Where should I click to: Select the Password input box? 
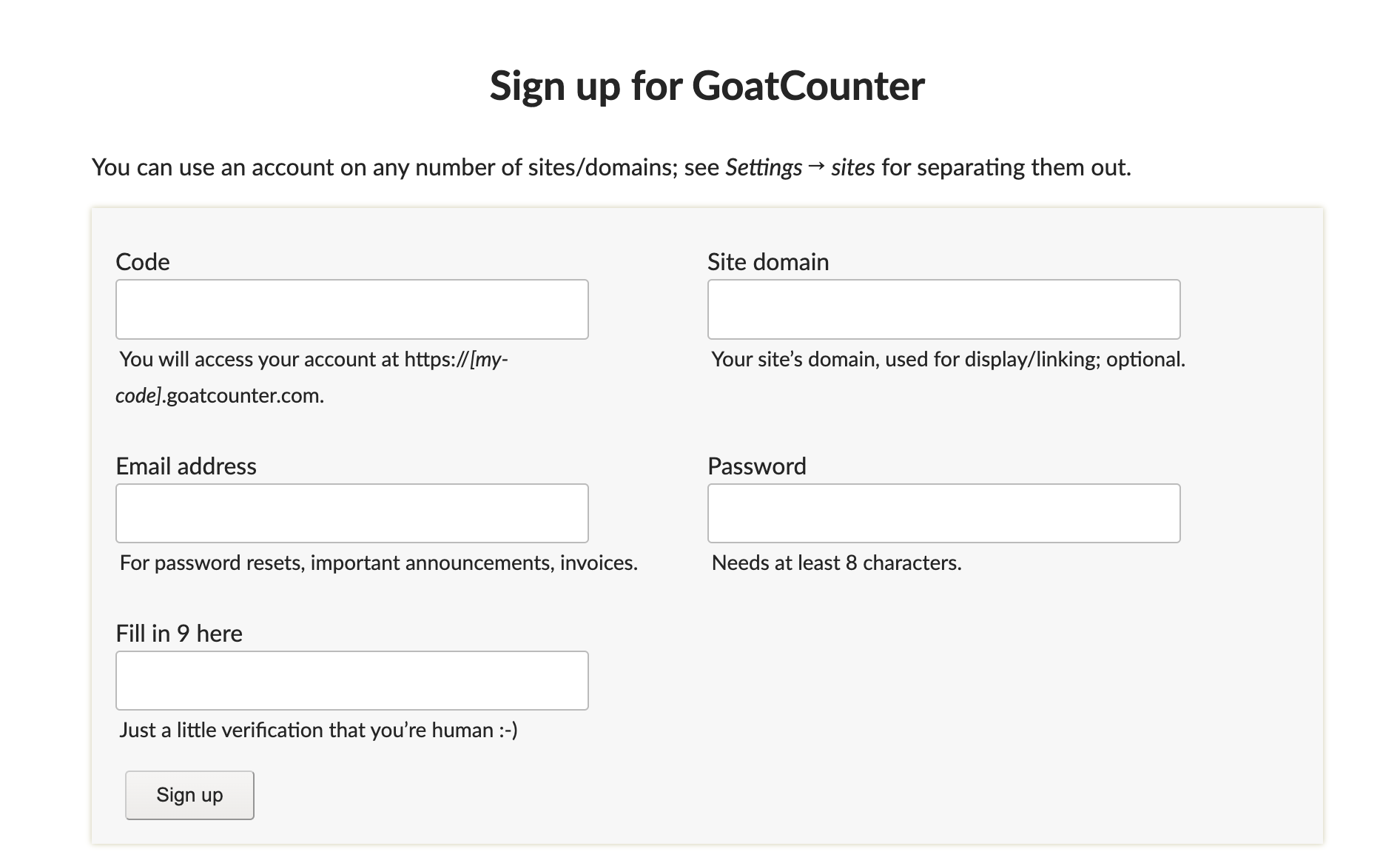coord(943,513)
